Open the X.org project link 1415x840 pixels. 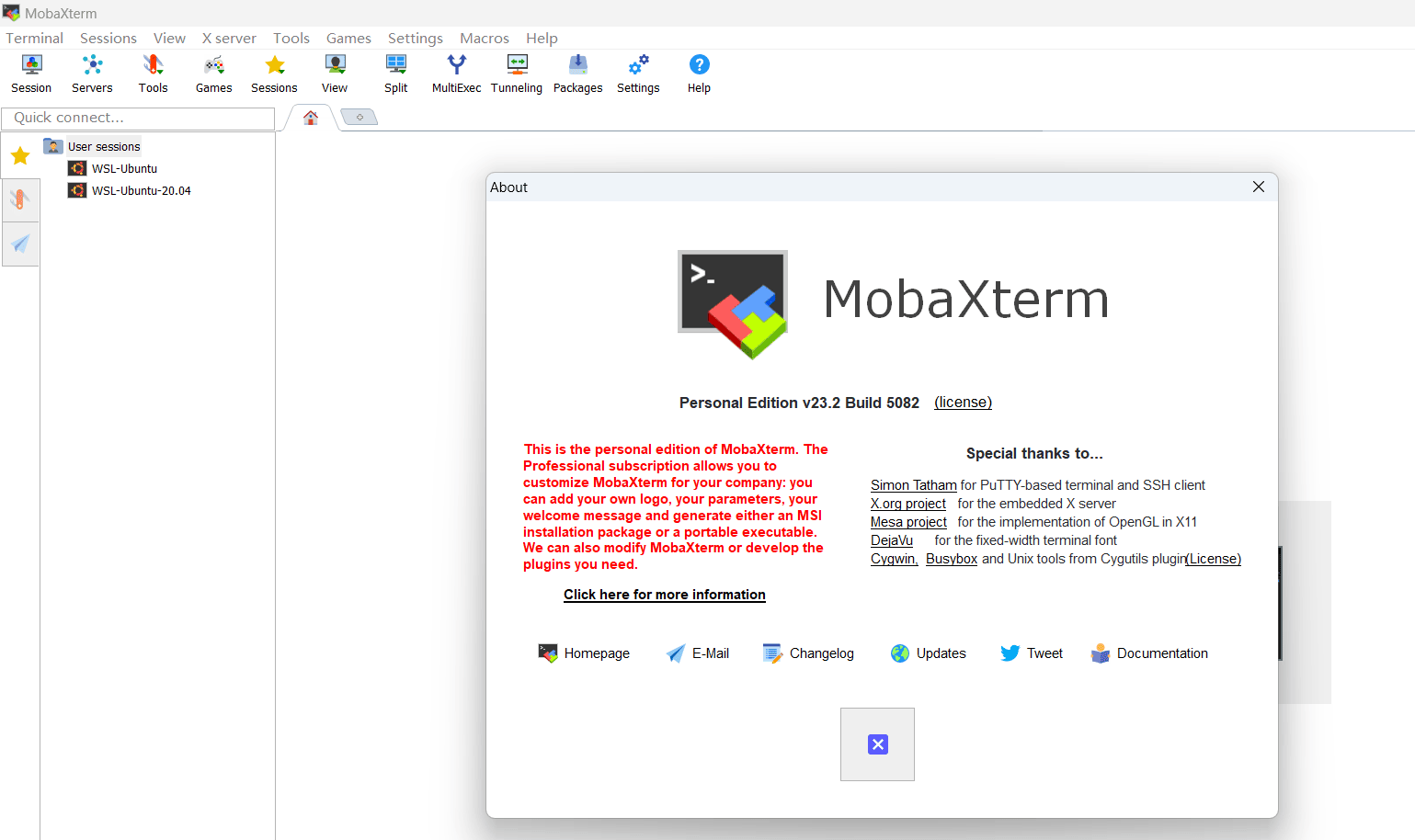pos(907,504)
